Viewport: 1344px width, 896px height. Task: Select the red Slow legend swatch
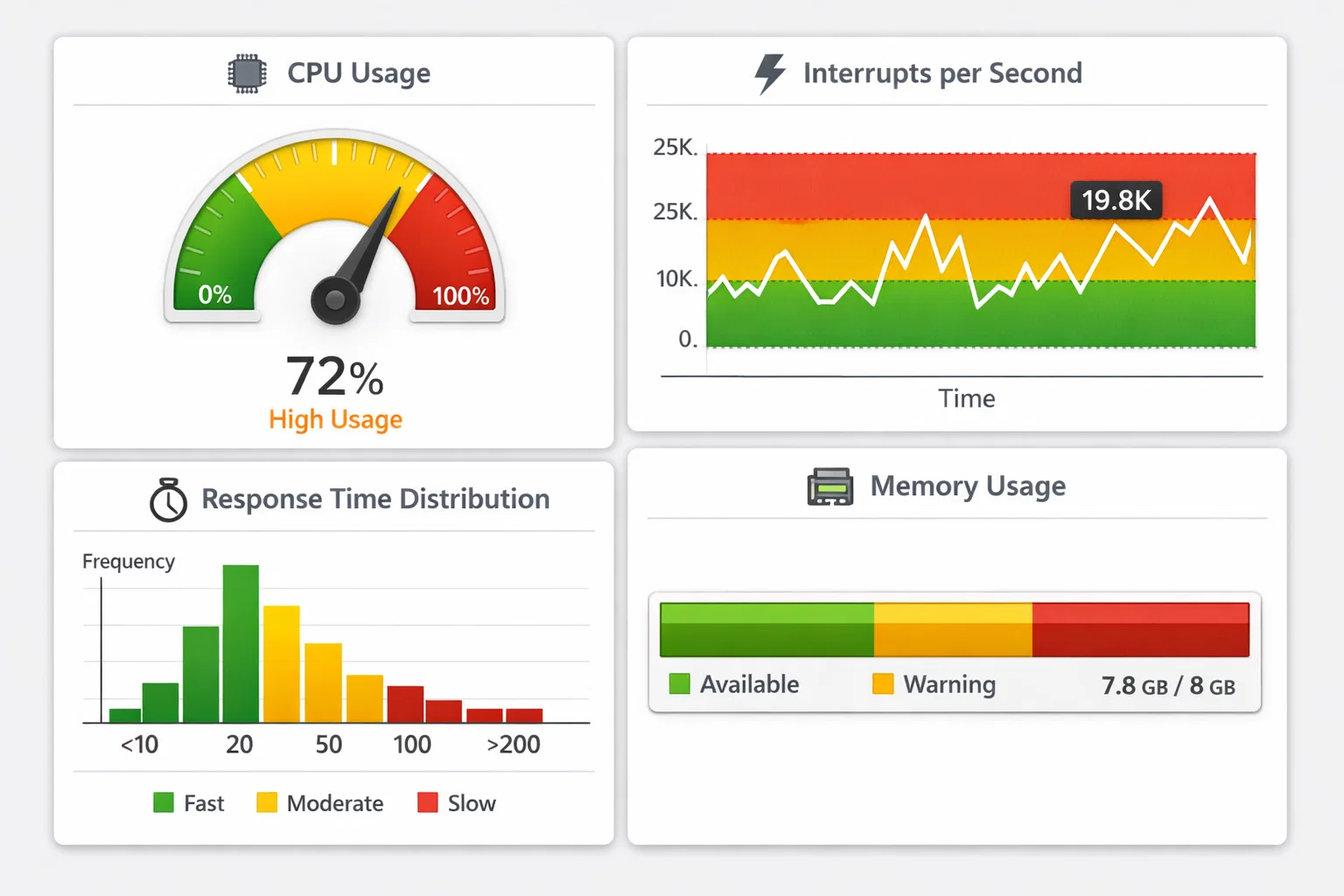(x=428, y=802)
